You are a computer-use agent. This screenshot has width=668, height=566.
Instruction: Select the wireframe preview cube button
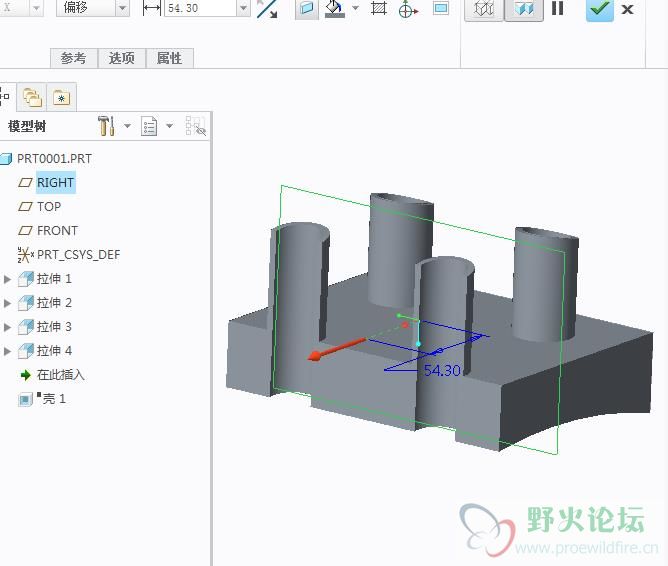point(484,9)
